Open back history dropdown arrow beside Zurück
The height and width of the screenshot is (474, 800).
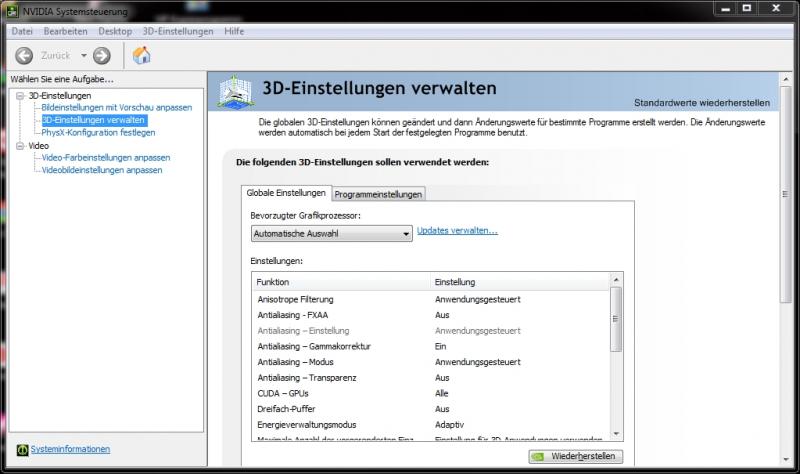84,56
